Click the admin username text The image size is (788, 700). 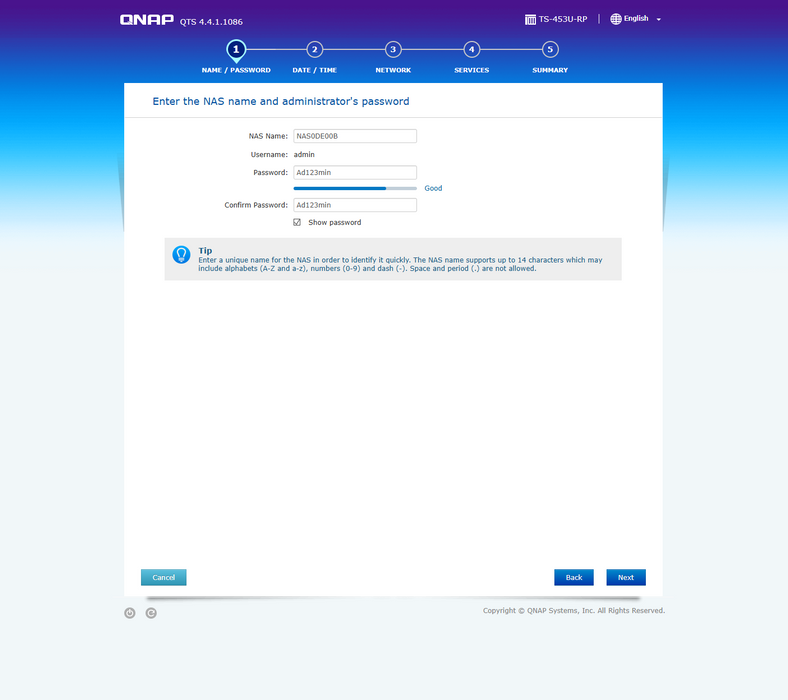click(304, 154)
